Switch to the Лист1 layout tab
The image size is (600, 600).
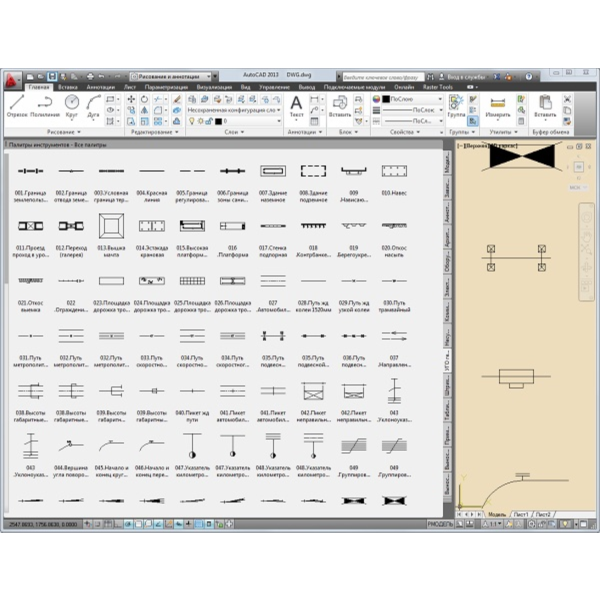[520, 515]
